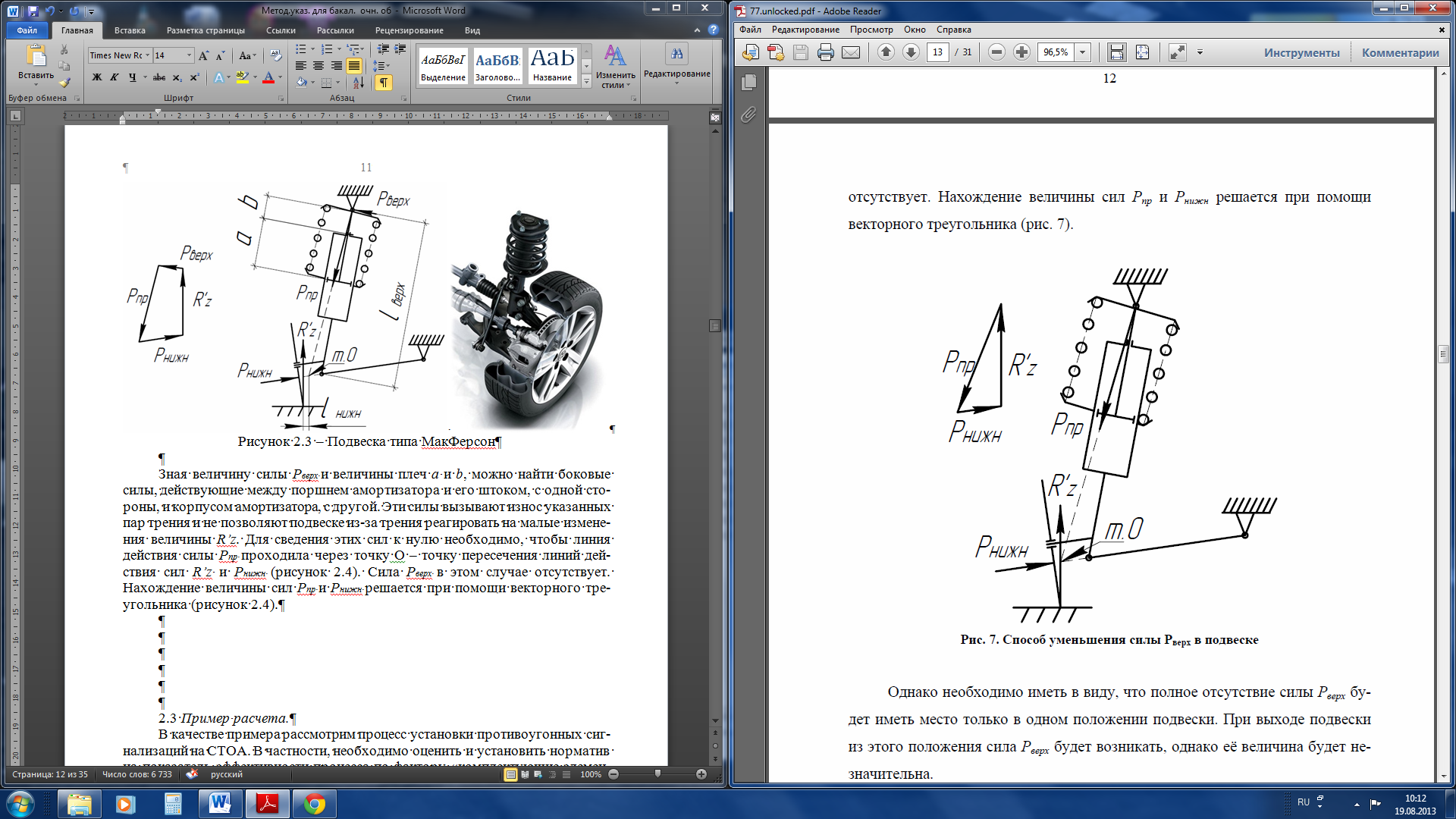1456x819 pixels.
Task: Toggle Show/Hide paragraph marks (¶)
Action: (x=384, y=82)
